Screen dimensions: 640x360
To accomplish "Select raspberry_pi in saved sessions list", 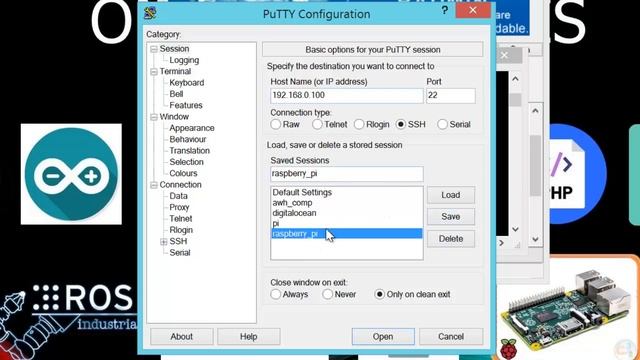I will (x=347, y=234).
